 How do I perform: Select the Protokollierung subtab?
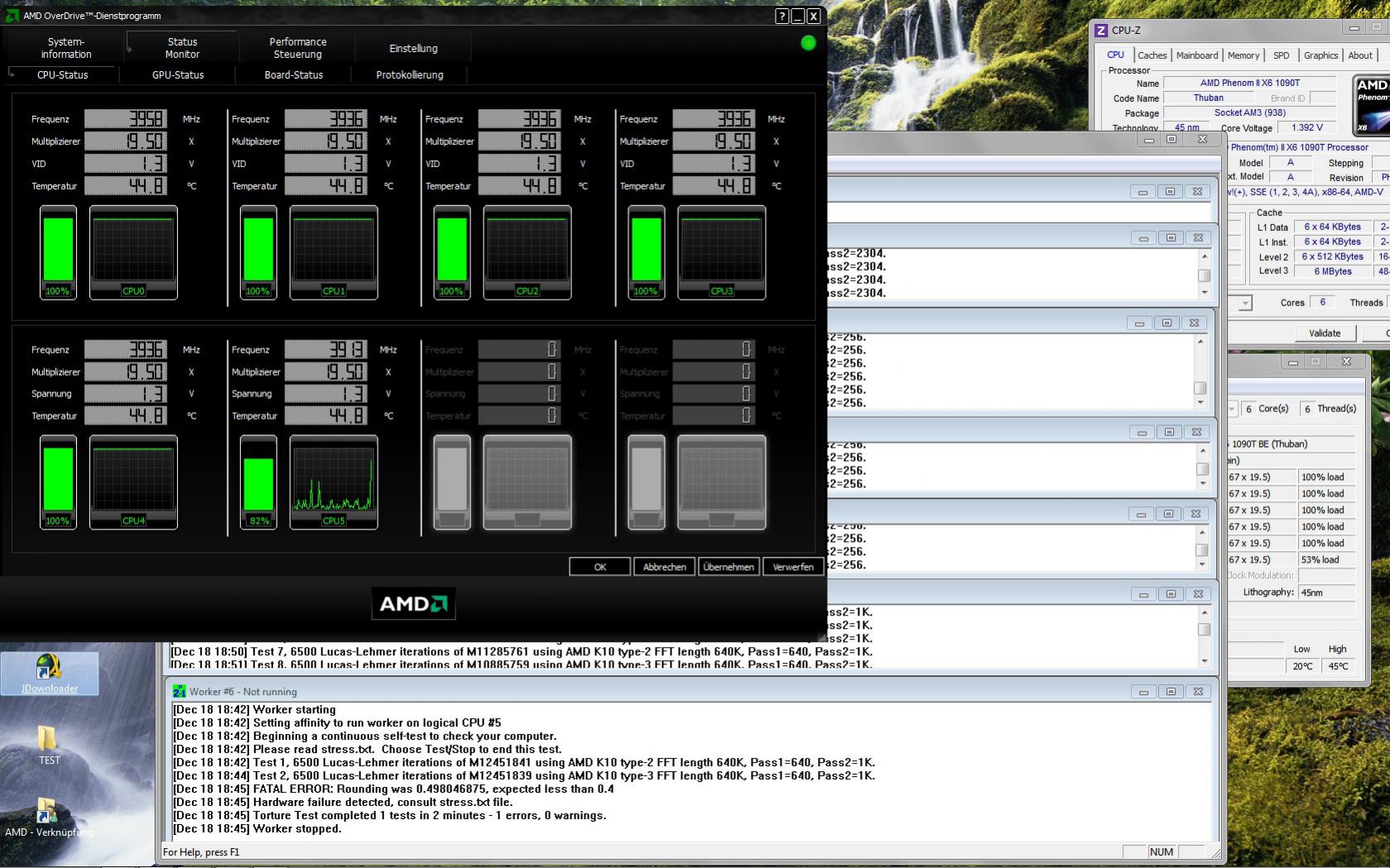tap(410, 74)
